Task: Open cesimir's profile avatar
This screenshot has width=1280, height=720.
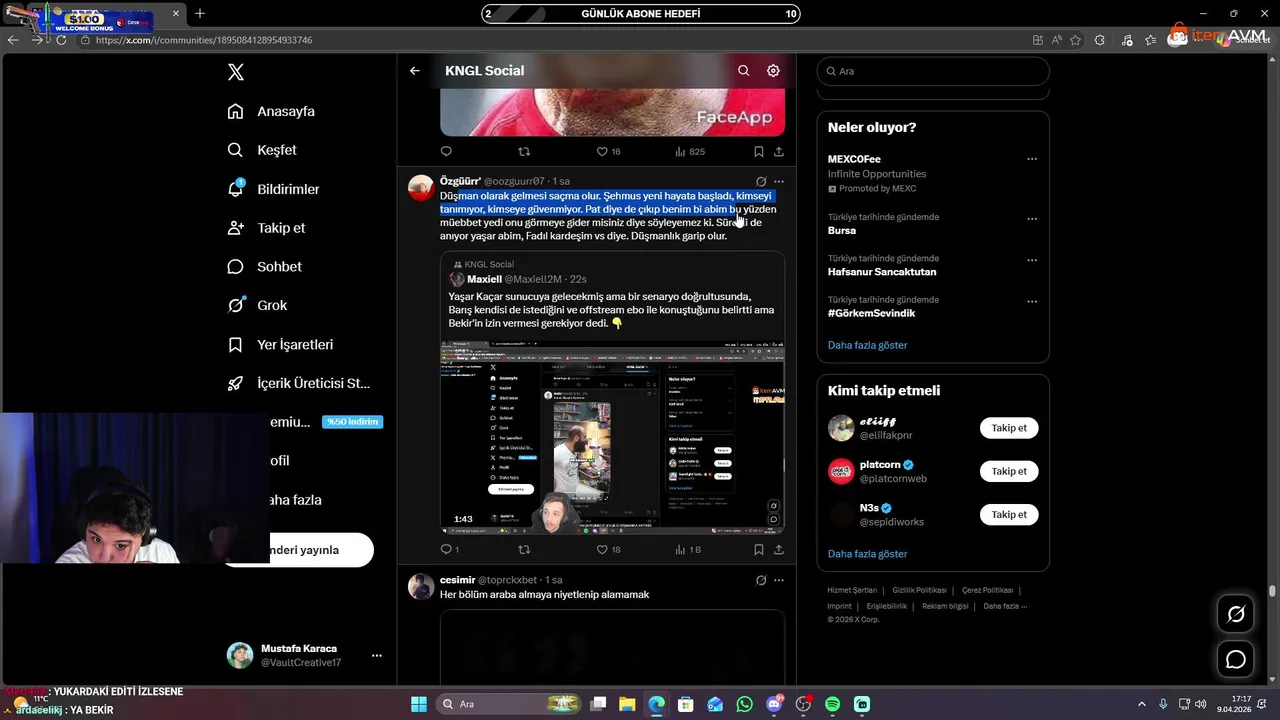Action: coord(421,586)
